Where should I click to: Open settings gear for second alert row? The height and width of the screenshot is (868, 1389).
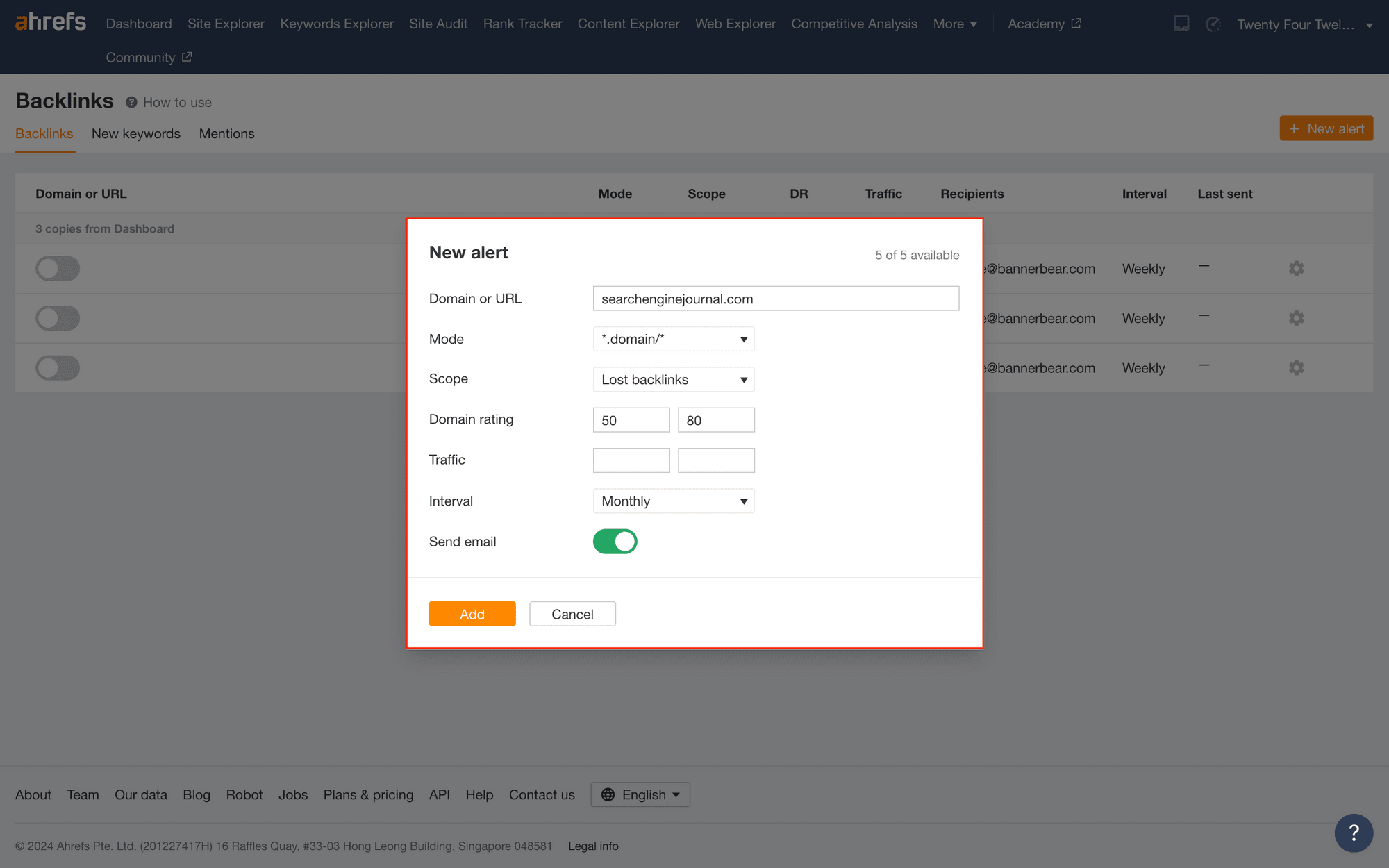click(x=1296, y=318)
